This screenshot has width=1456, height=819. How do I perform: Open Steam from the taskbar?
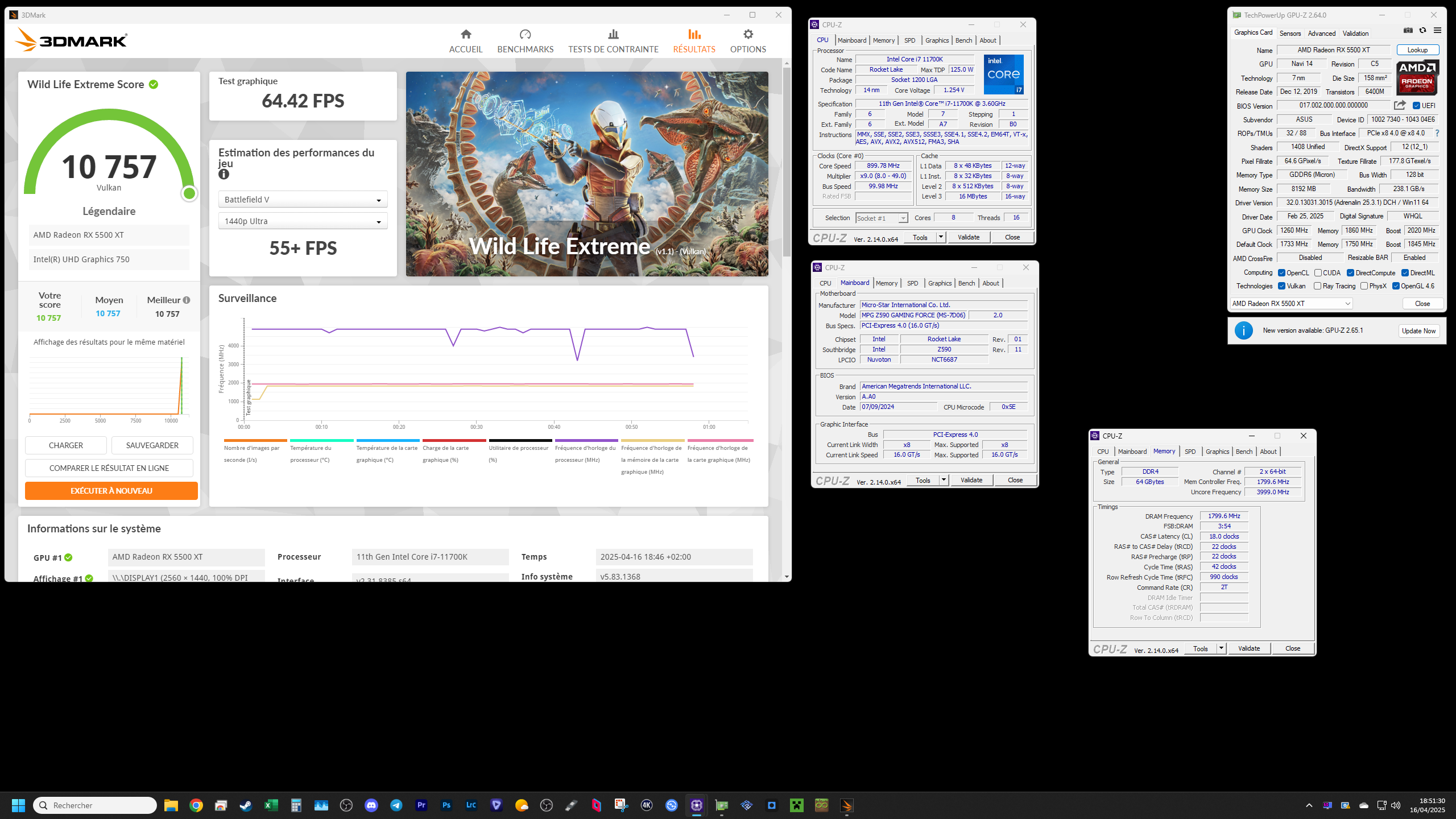pos(246,805)
